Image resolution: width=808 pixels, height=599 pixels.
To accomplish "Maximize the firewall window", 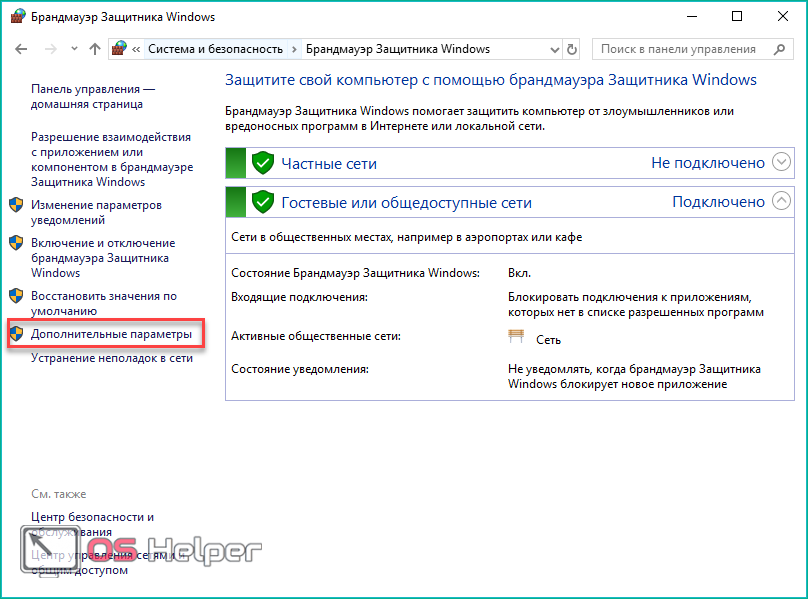I will coord(737,16).
